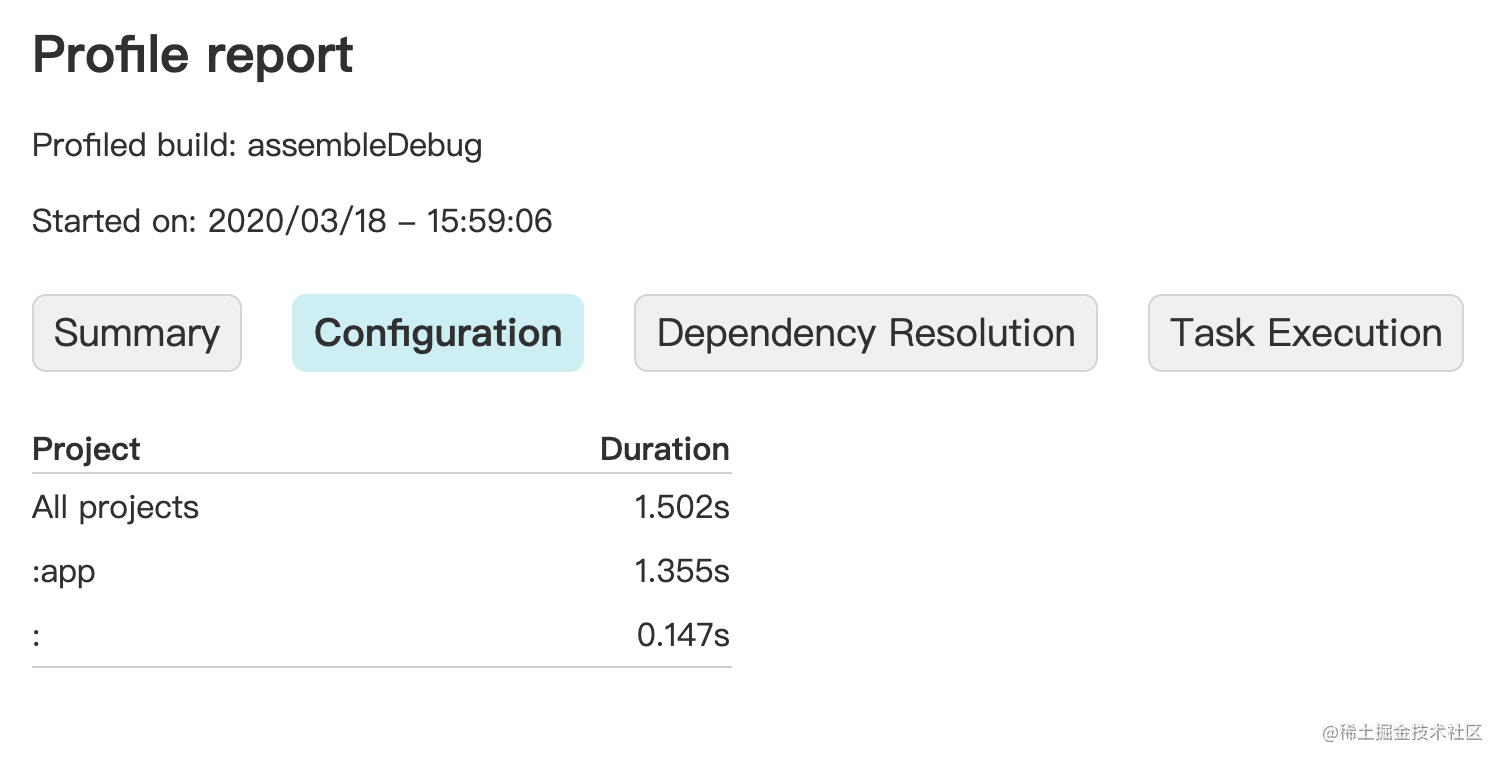Click the Profile report heading
Image resolution: width=1504 pixels, height=764 pixels.
(x=193, y=54)
